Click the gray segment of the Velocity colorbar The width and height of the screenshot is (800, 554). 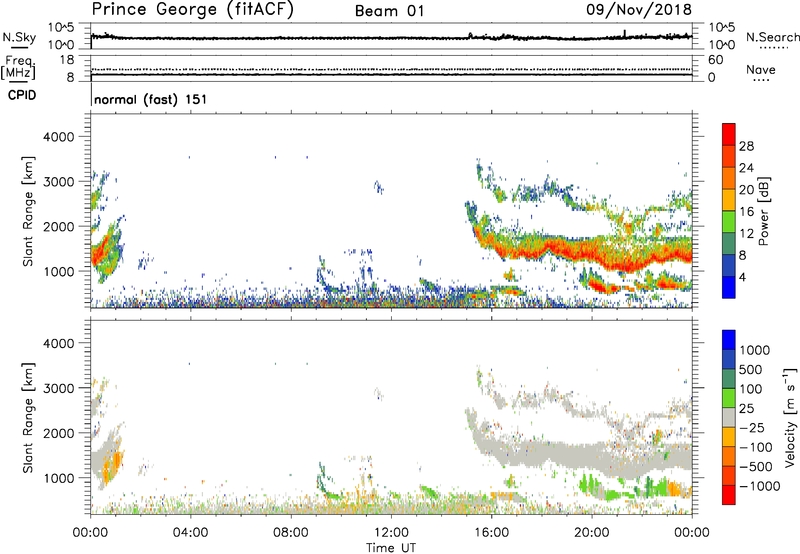pyautogui.click(x=729, y=417)
